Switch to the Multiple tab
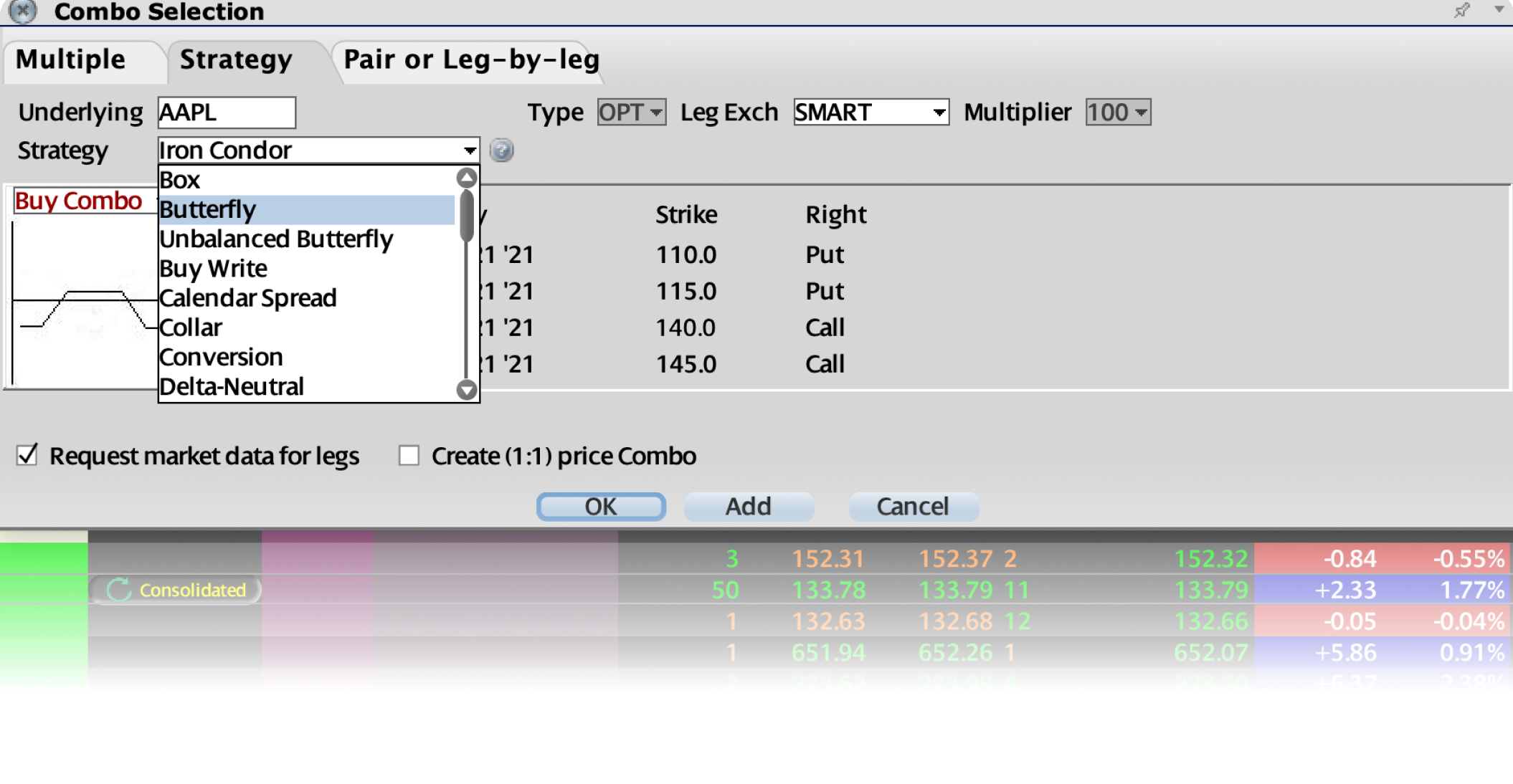This screenshot has width=1513, height=784. pos(72,60)
